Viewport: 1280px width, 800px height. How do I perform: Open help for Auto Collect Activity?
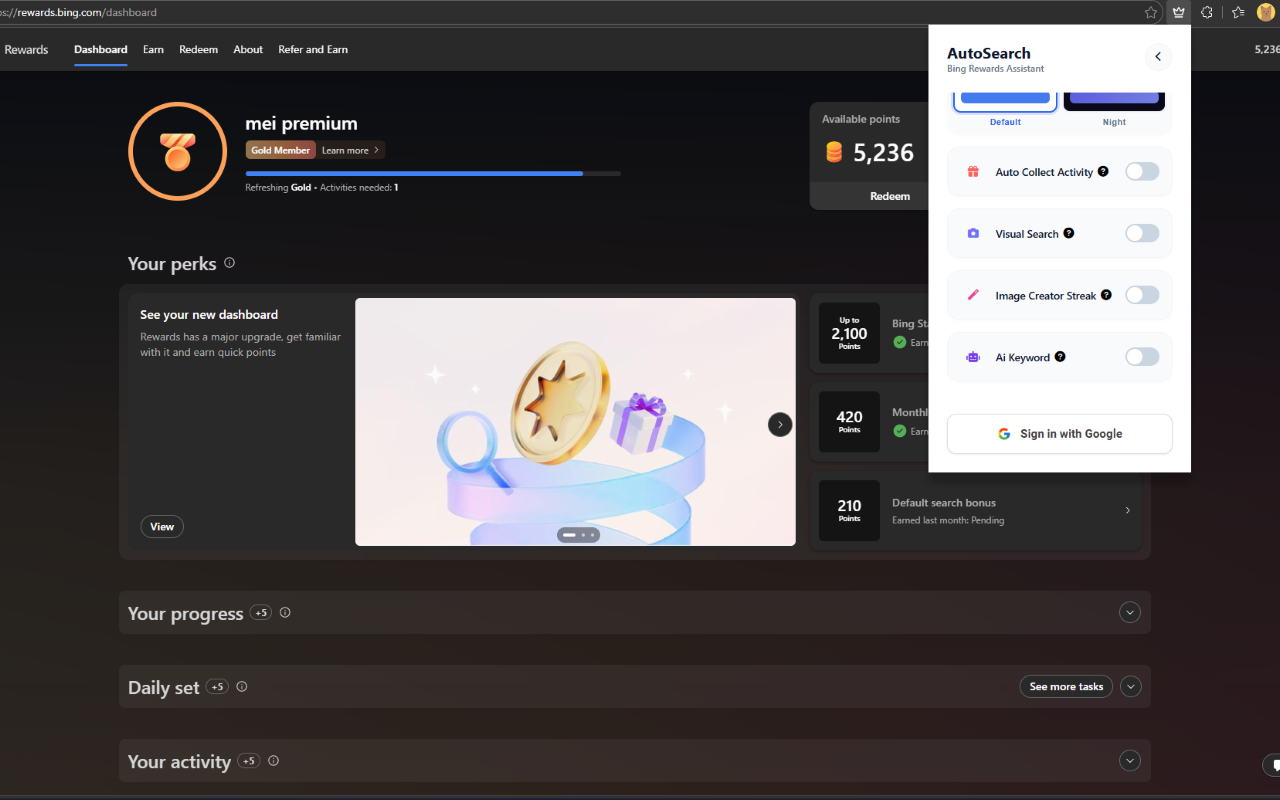1103,171
